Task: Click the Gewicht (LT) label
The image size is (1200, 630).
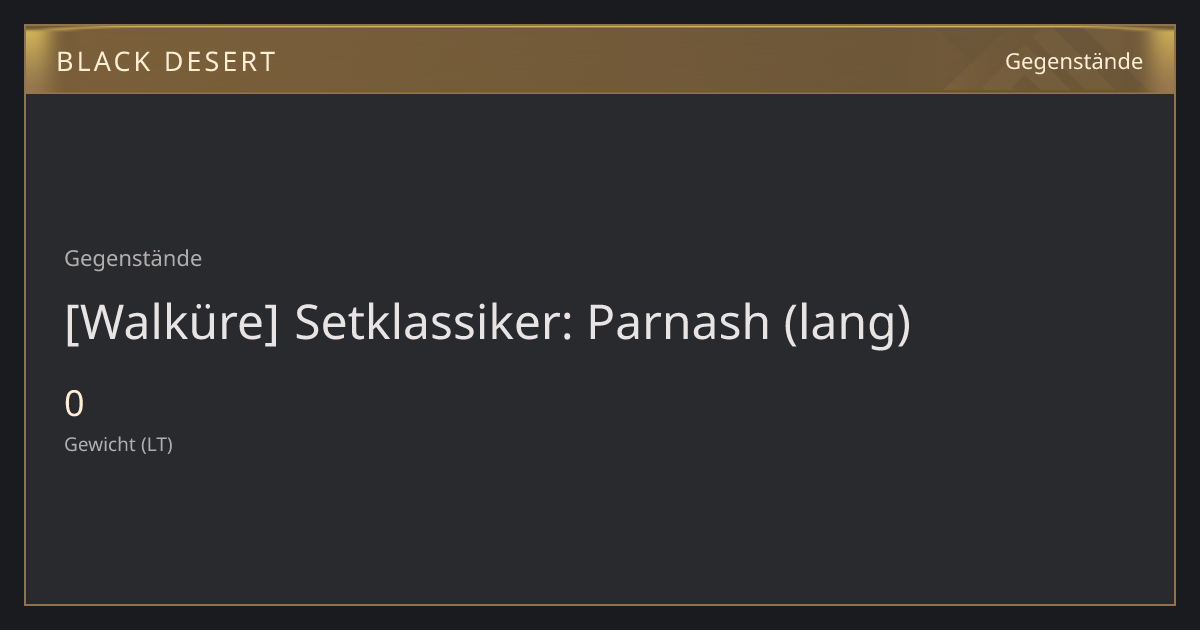Action: click(118, 444)
